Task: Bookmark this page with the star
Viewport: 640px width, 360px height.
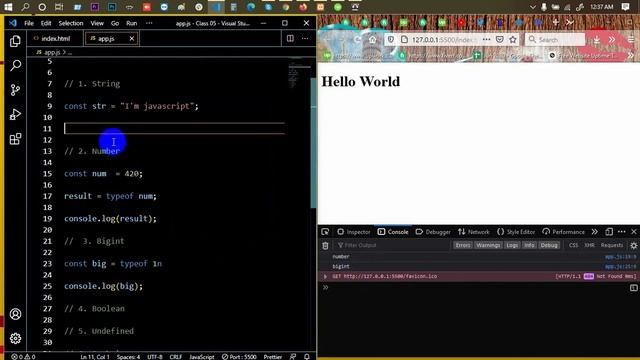Action: pos(513,40)
